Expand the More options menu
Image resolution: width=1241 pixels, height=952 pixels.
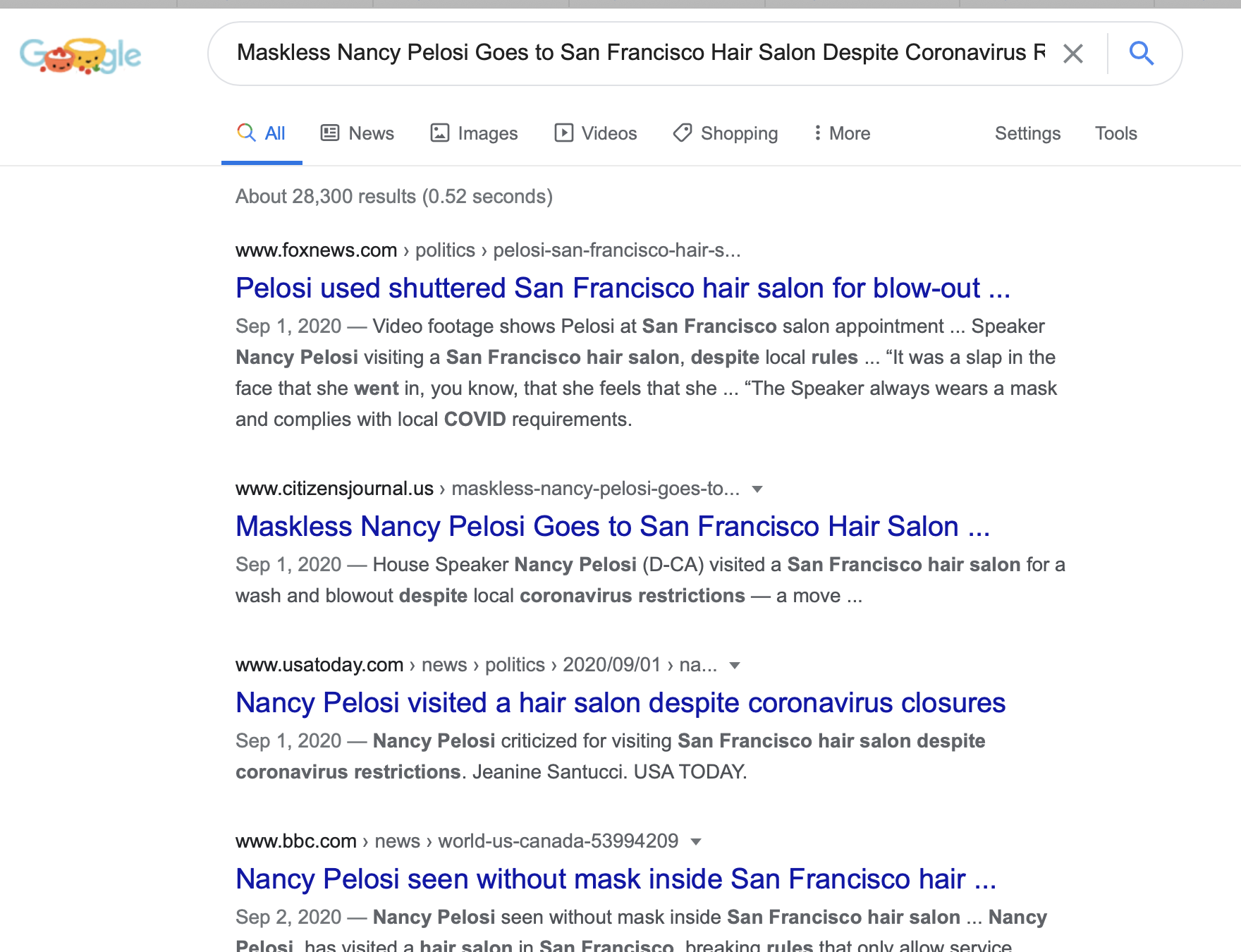pyautogui.click(x=842, y=133)
